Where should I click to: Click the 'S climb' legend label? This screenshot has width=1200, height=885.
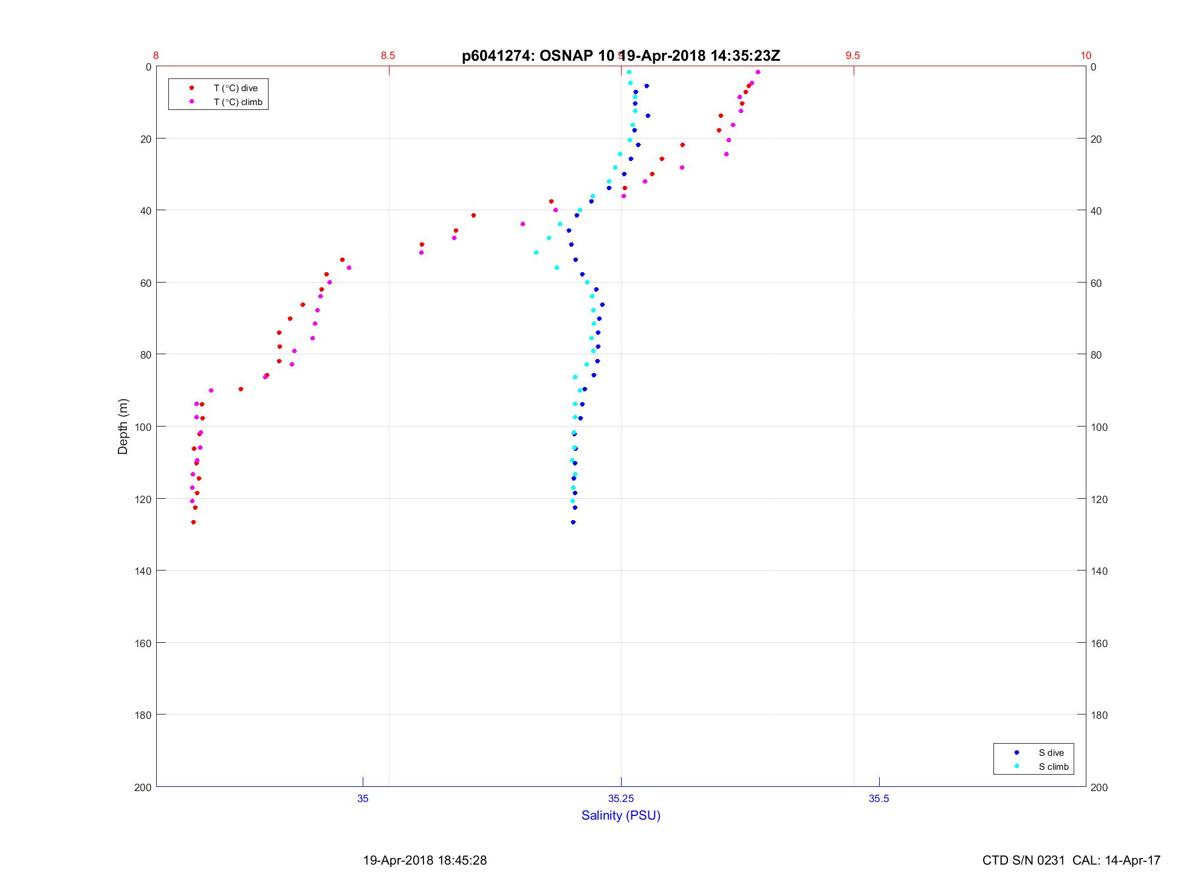click(1054, 766)
